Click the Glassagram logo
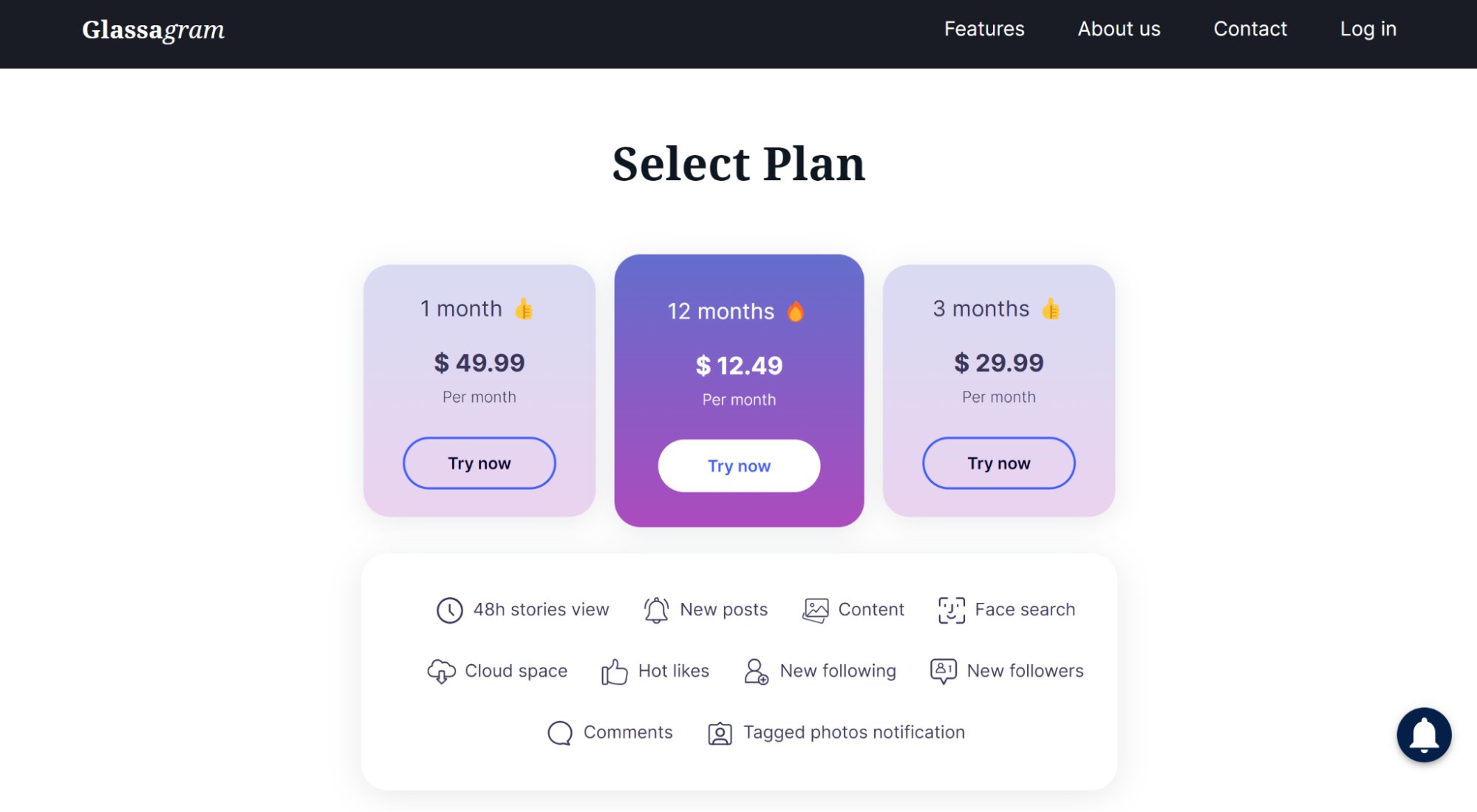Image resolution: width=1477 pixels, height=812 pixels. 153,30
